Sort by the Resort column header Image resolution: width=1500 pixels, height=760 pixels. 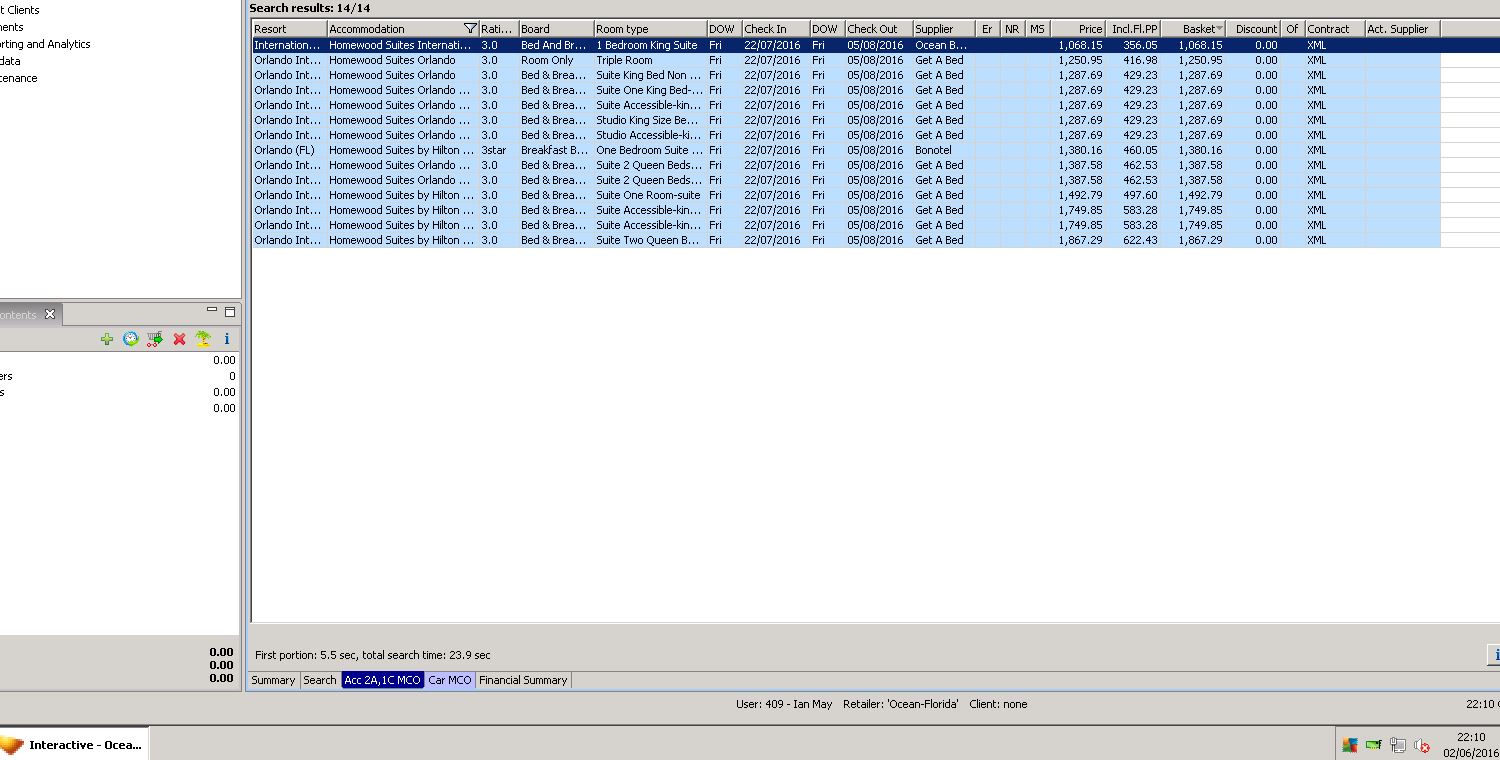[x=289, y=29]
